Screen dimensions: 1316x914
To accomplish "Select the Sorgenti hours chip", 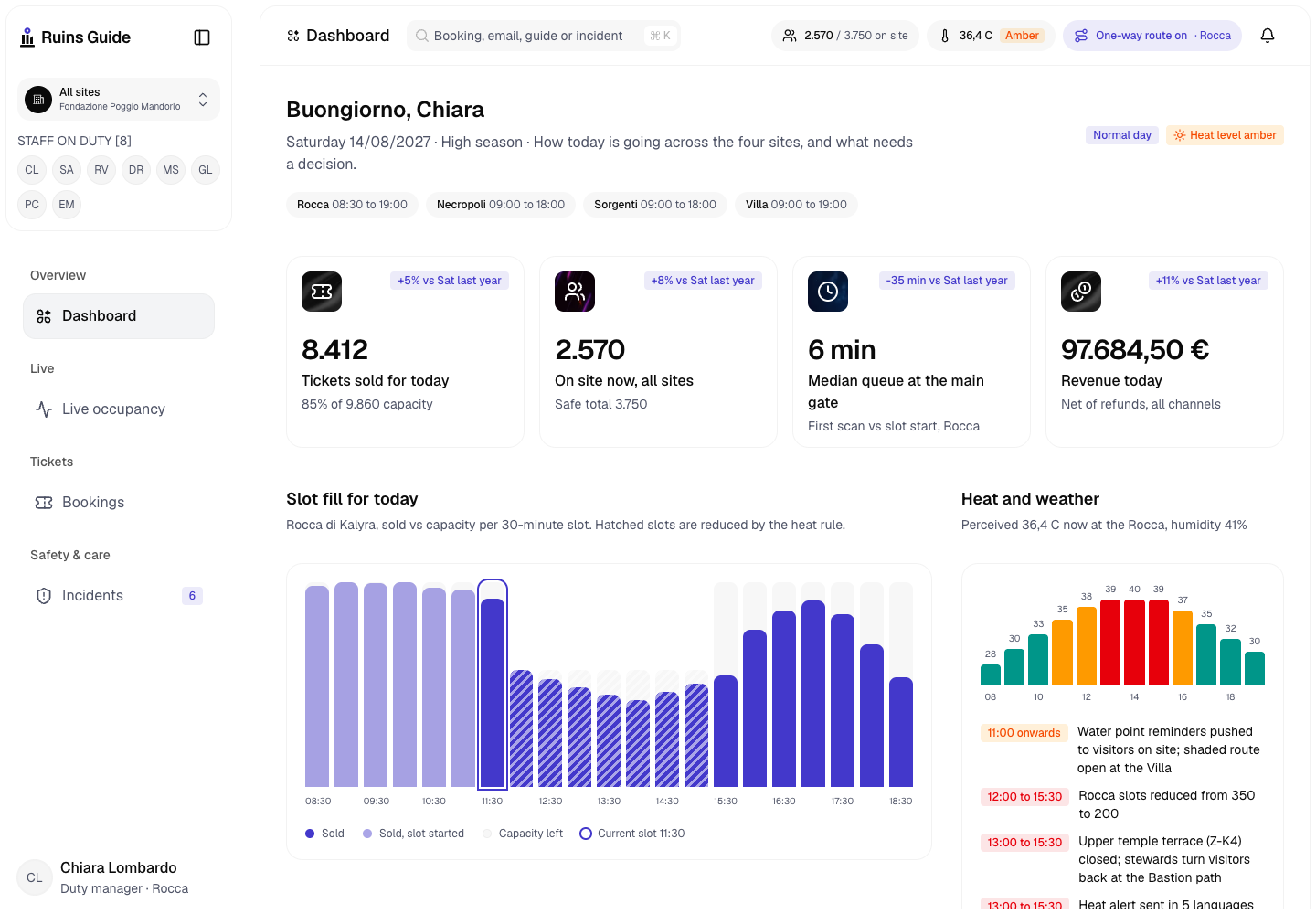I will [x=655, y=205].
